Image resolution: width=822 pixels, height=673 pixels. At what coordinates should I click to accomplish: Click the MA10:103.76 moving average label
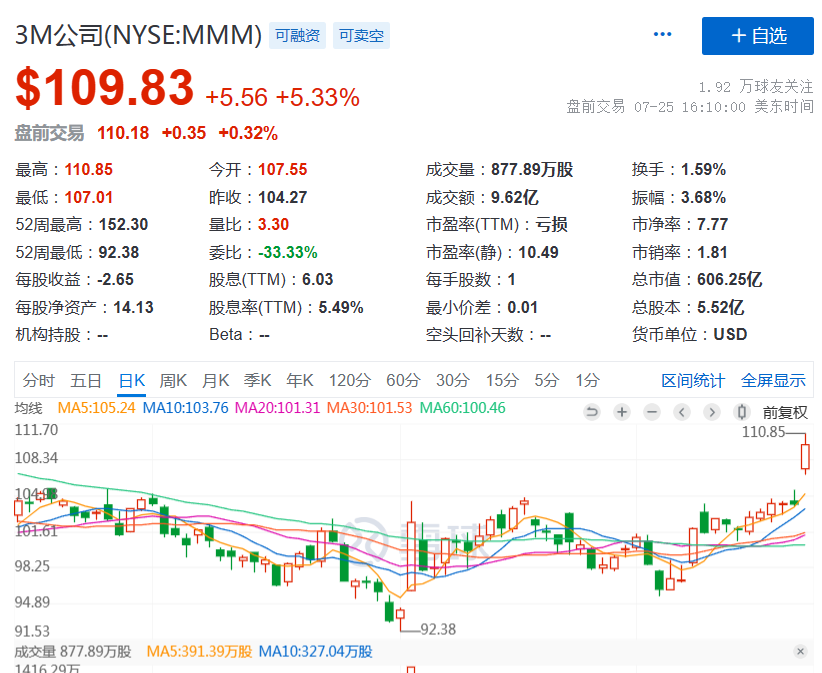tap(186, 408)
